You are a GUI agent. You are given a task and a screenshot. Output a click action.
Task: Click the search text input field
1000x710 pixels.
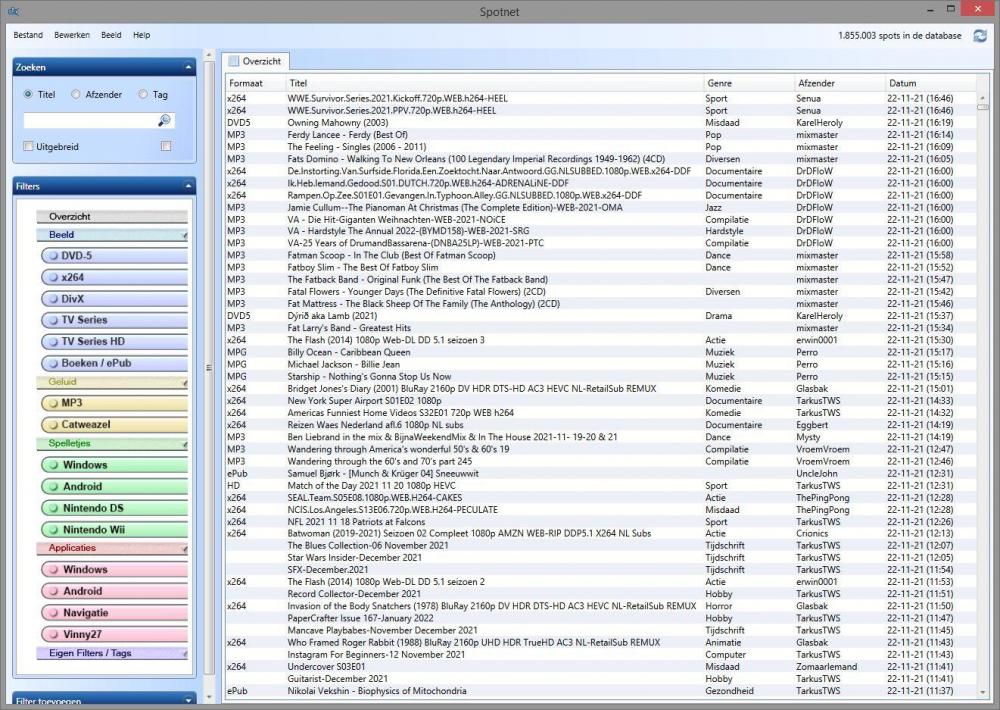click(90, 120)
